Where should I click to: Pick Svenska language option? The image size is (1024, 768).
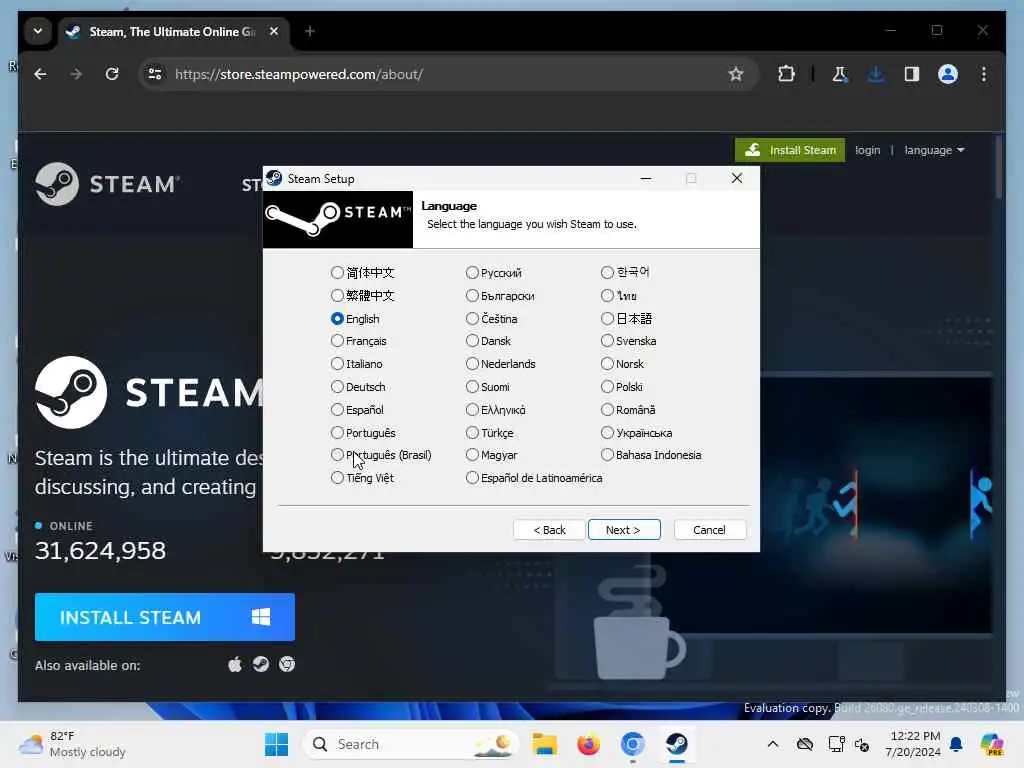point(607,341)
